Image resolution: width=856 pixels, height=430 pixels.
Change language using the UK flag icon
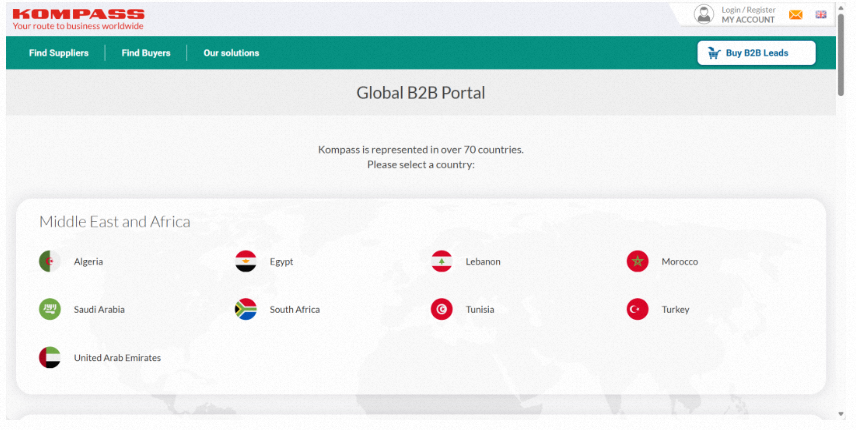pos(821,15)
